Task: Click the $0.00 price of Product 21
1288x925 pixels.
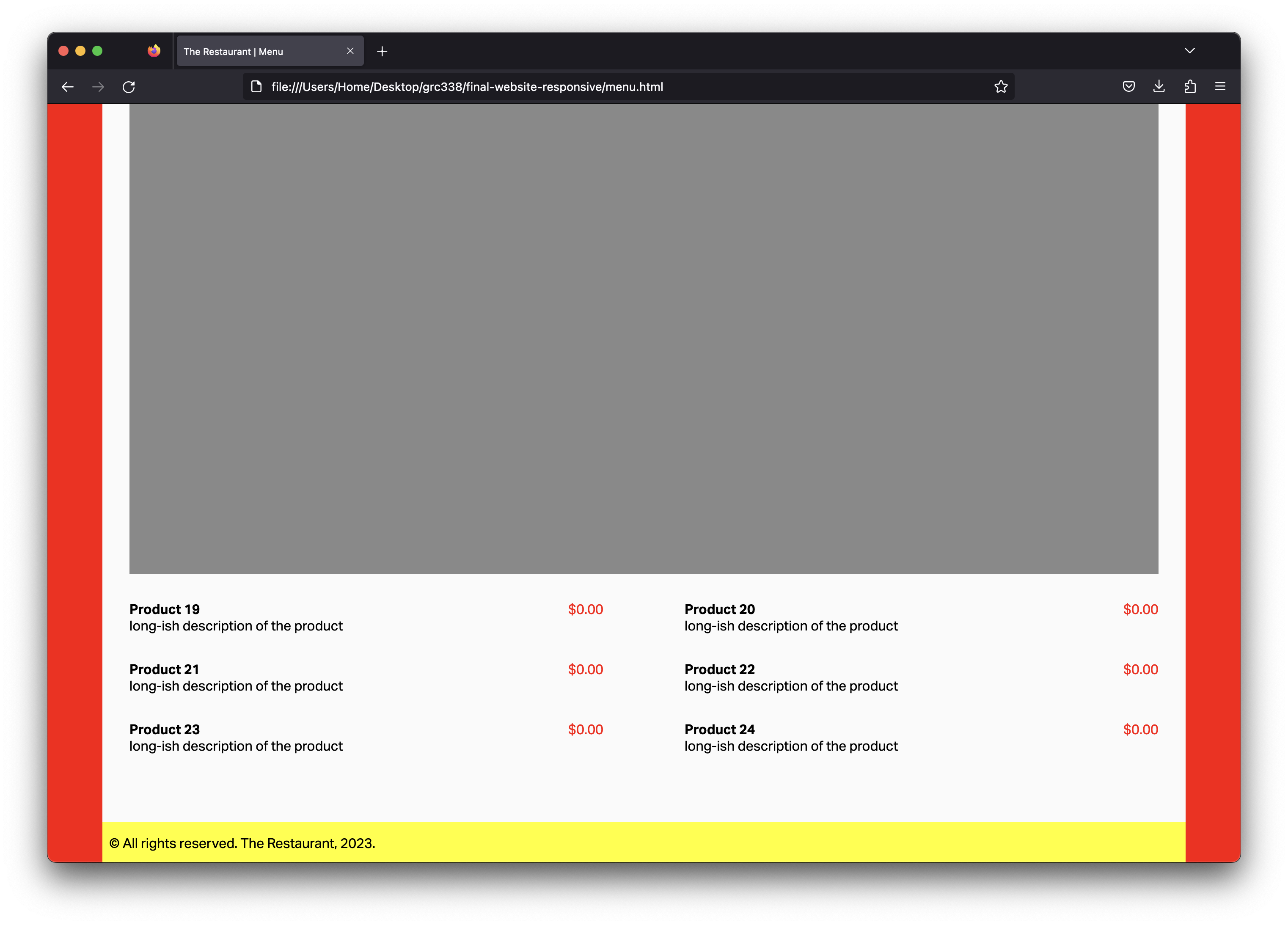Action: pos(586,669)
